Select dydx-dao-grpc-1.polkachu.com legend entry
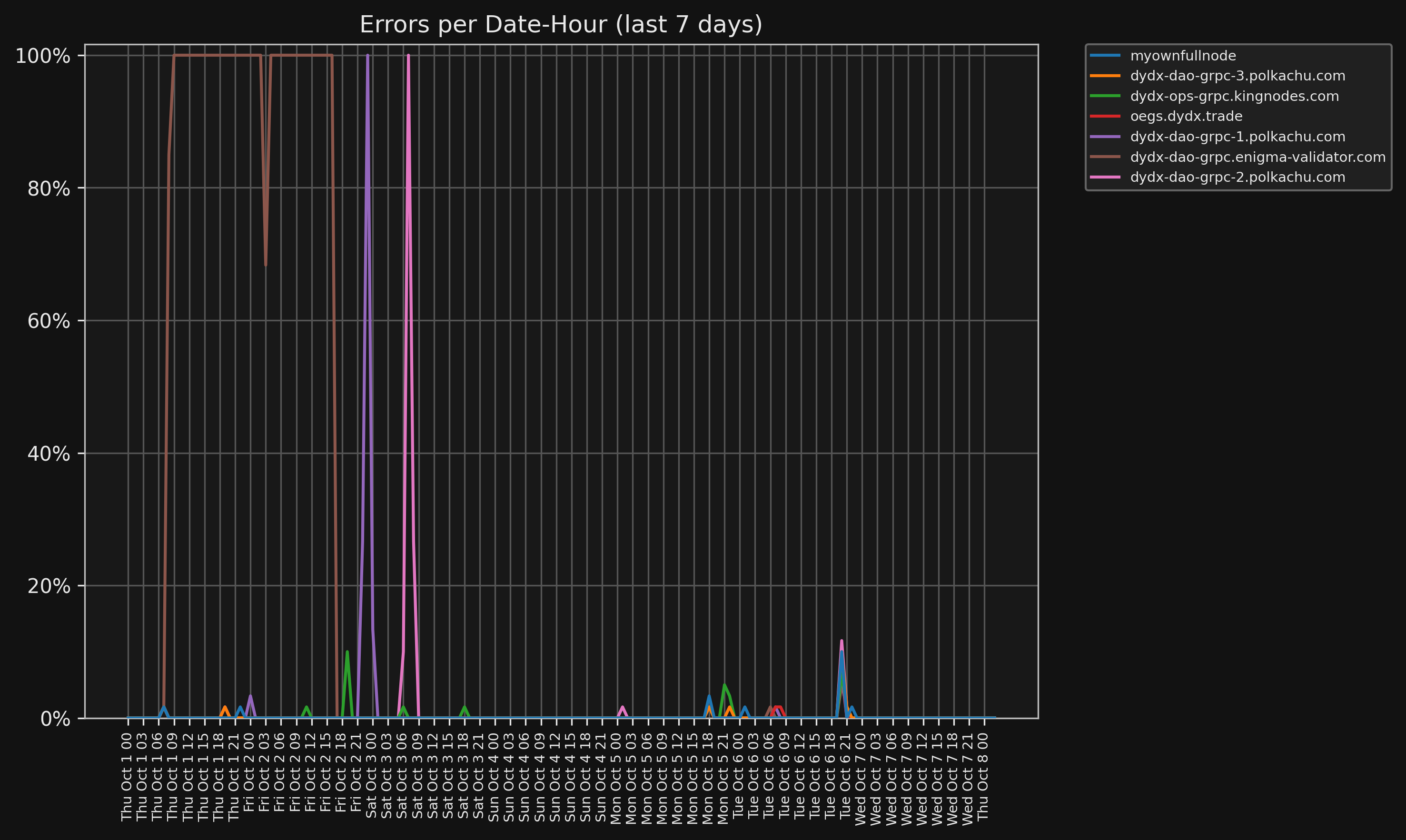This screenshot has height=840, width=1406. coord(1238,137)
